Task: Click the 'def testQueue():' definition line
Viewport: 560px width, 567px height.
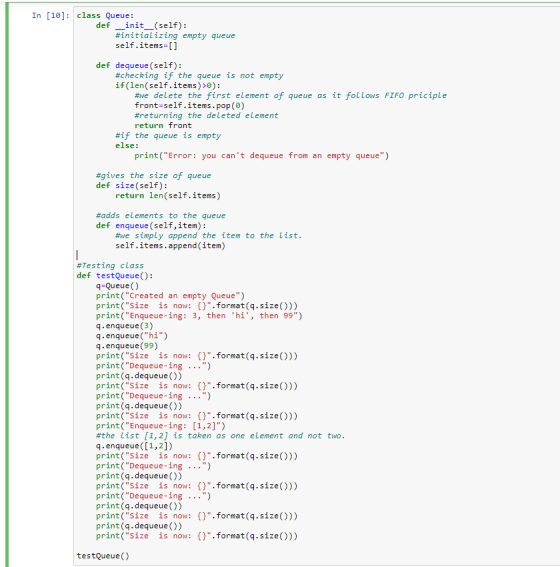Action: click(115, 276)
